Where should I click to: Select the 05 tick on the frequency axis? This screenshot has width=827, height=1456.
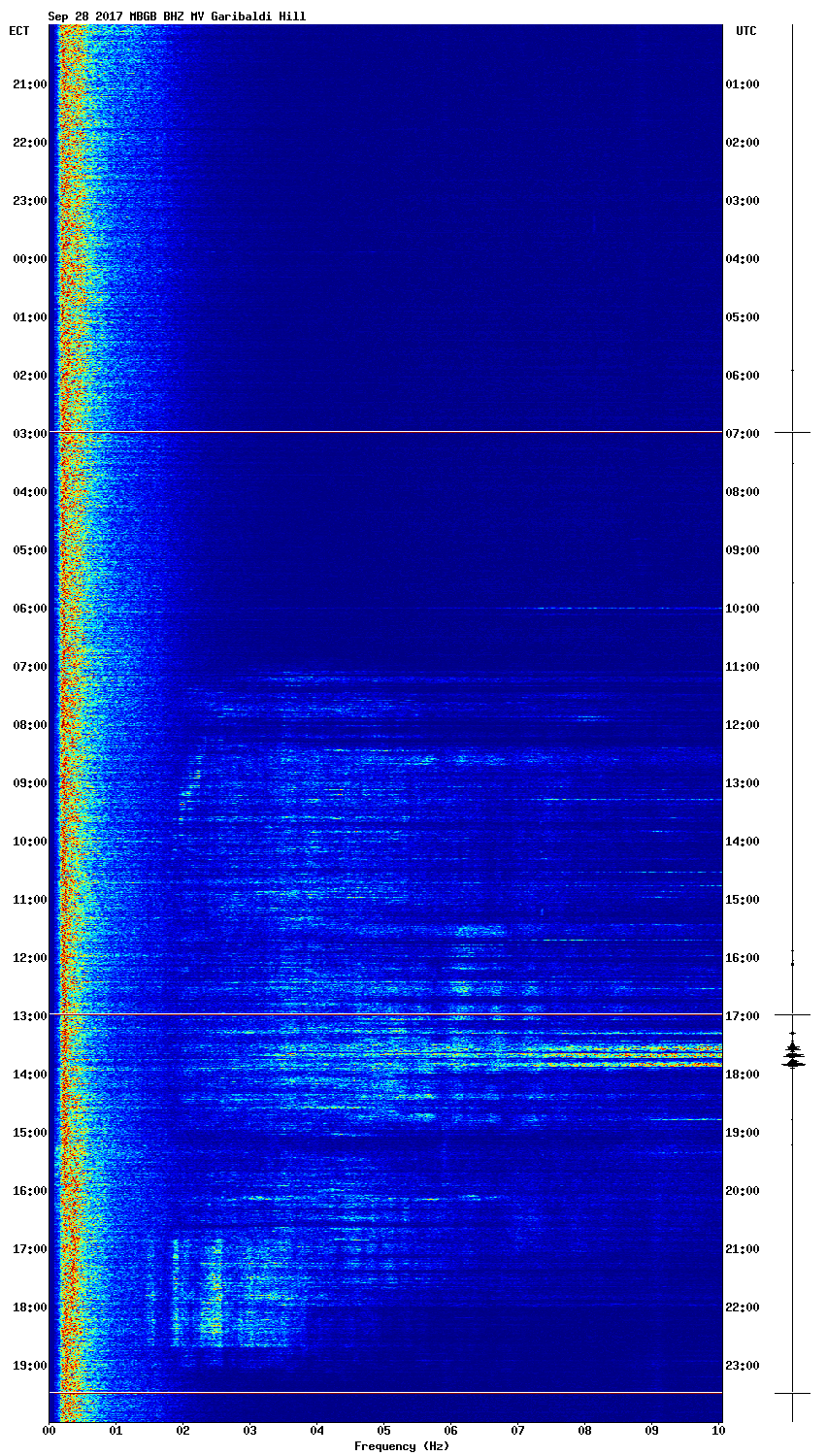tap(383, 1431)
